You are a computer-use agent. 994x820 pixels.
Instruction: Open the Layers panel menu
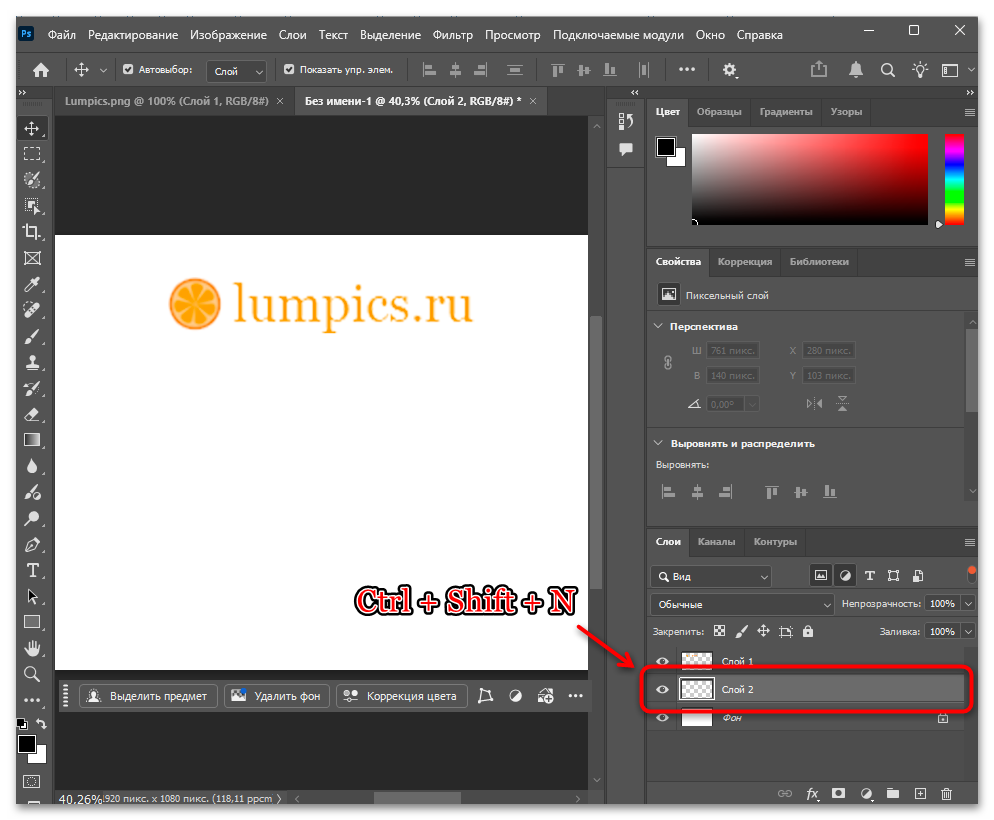click(x=969, y=542)
